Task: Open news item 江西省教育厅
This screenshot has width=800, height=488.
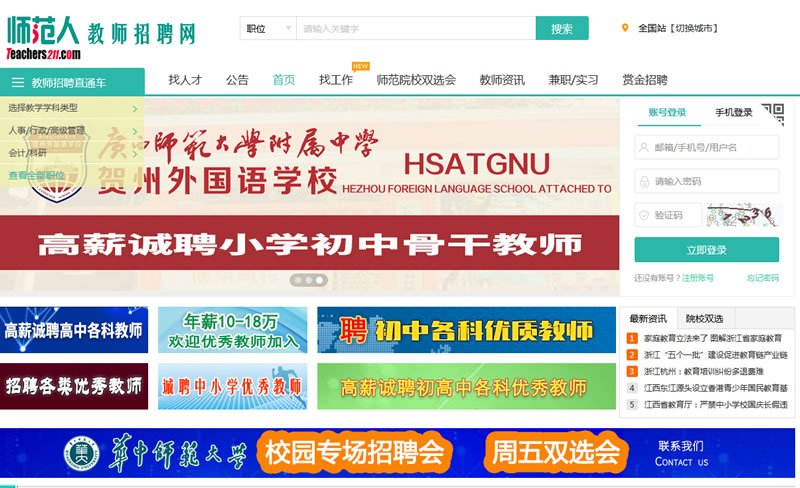Action: pyautogui.click(x=715, y=405)
